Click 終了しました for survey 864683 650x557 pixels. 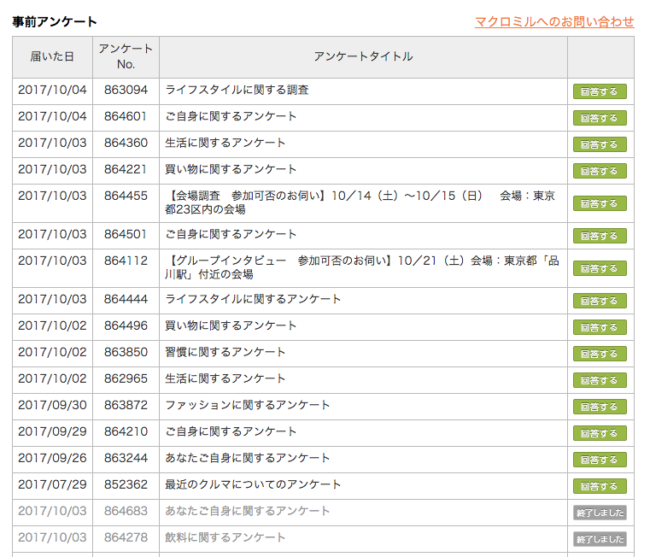599,512
